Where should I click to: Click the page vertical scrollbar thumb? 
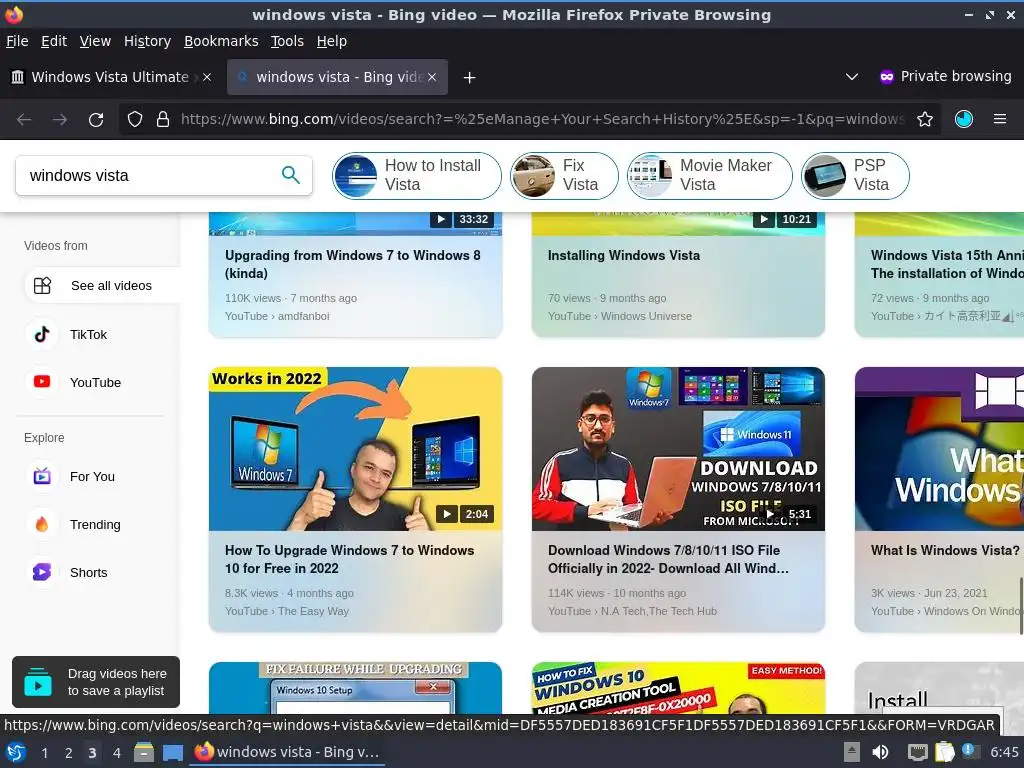click(1021, 605)
